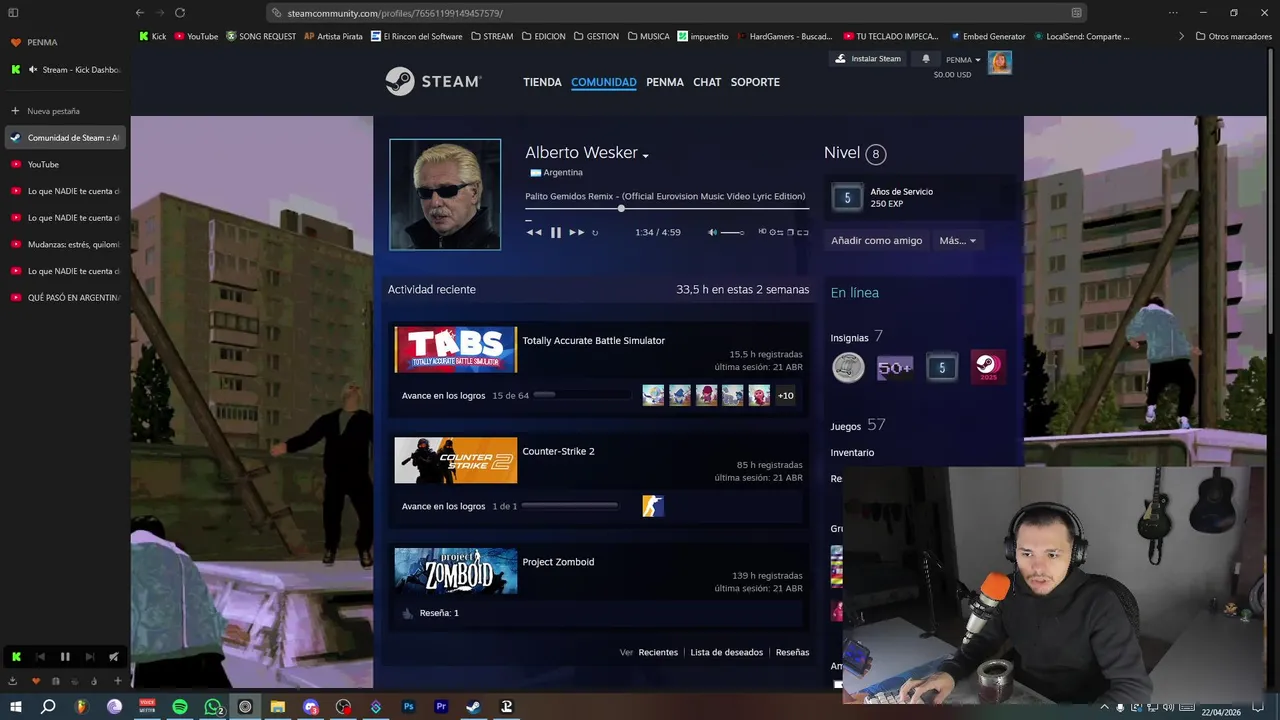Open Totally Accurate Battle Simulator title link

point(593,341)
